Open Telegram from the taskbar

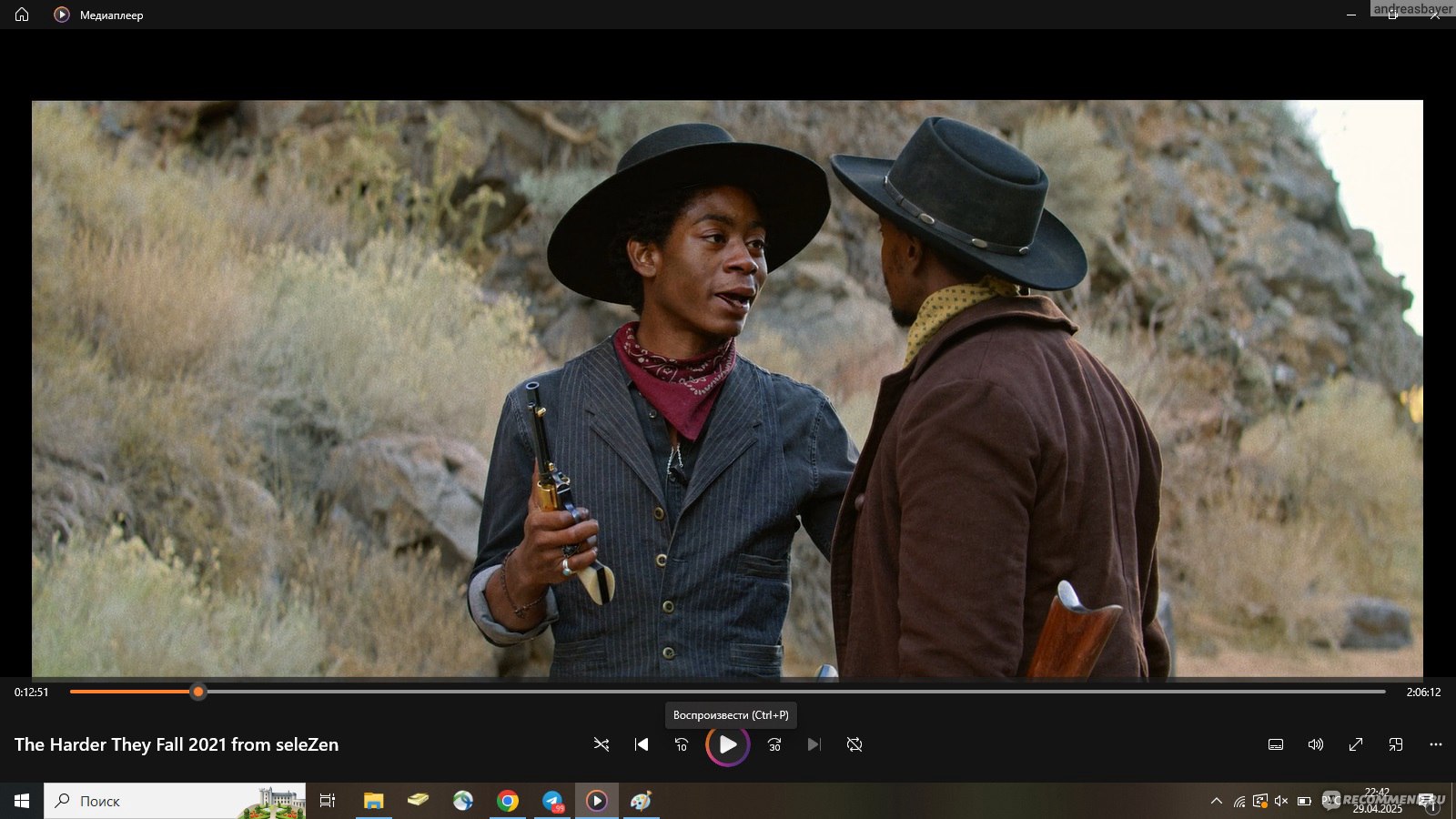click(552, 801)
